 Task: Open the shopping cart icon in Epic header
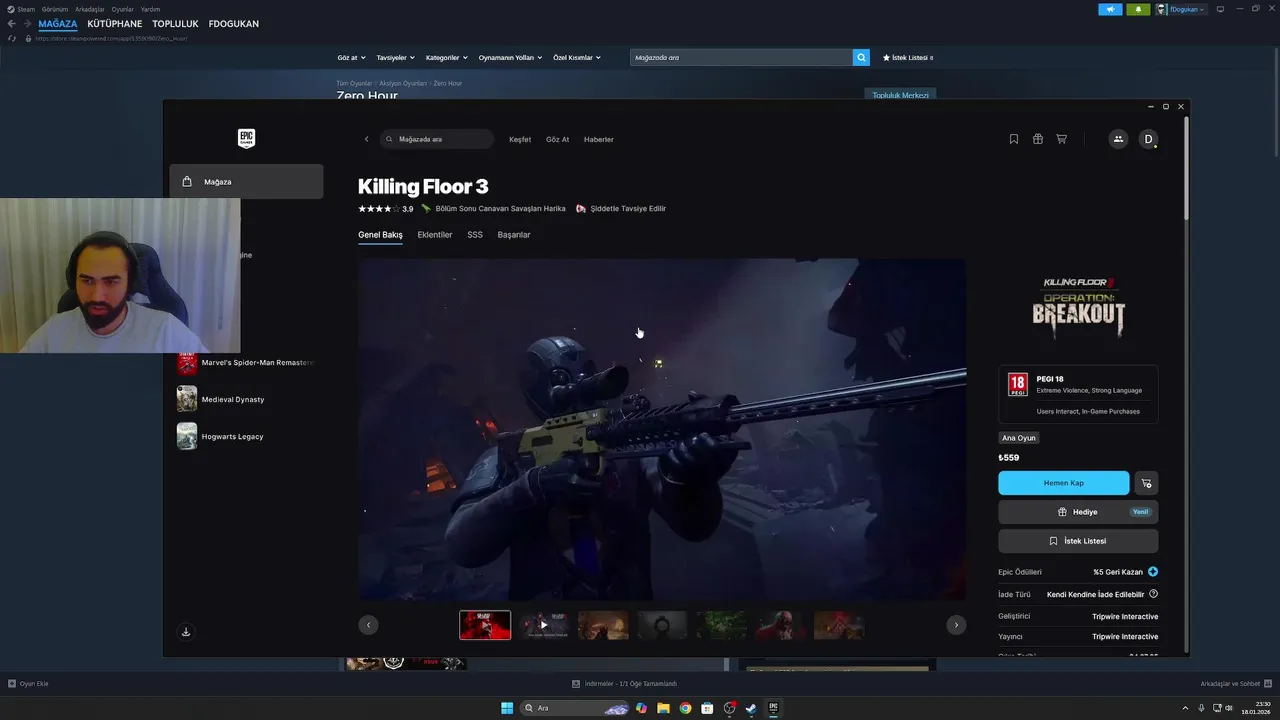(1061, 139)
